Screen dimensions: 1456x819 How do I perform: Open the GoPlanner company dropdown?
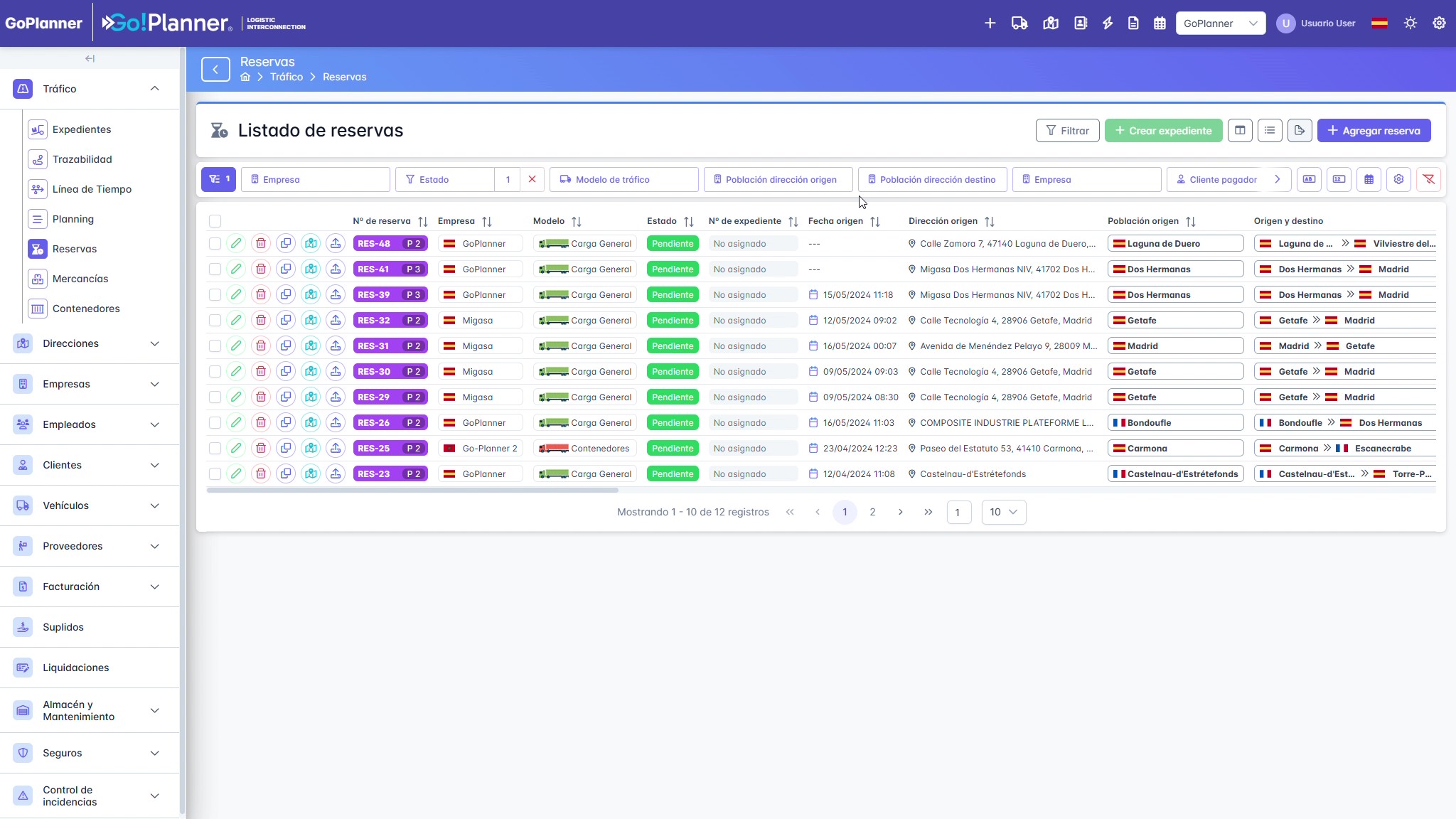pos(1220,23)
